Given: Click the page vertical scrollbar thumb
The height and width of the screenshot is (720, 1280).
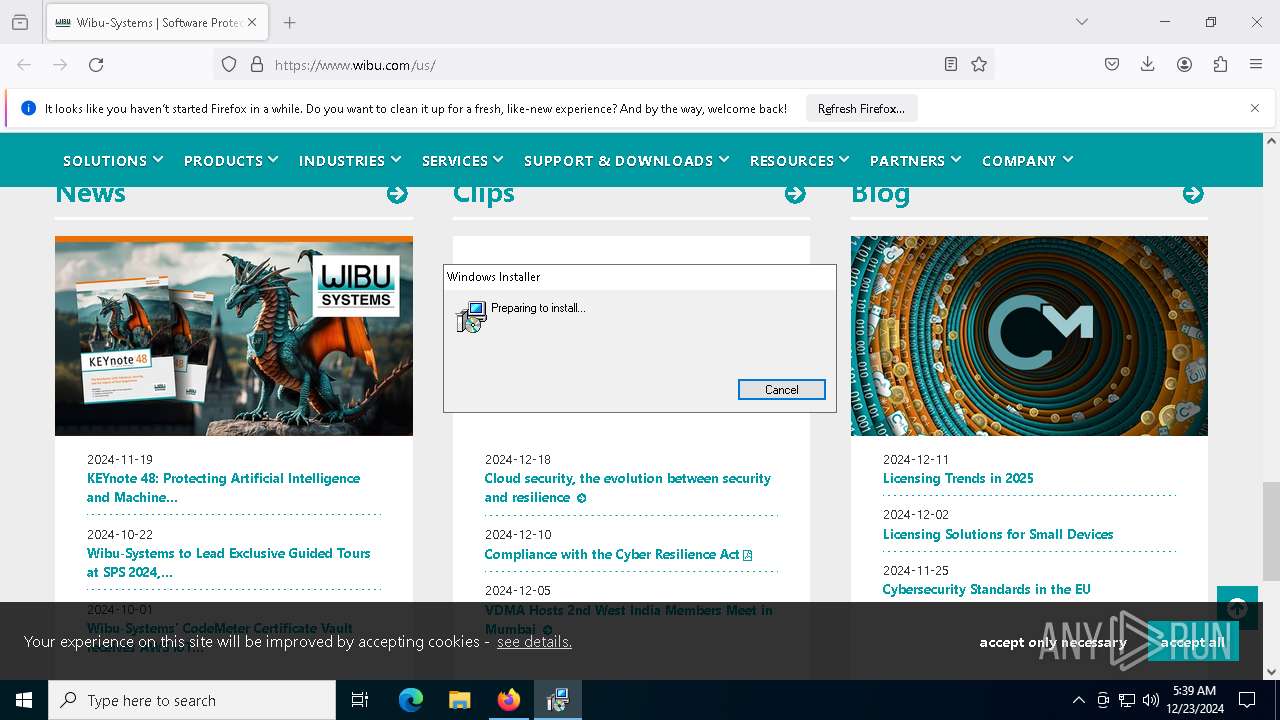Looking at the screenshot, I should click(1271, 530).
